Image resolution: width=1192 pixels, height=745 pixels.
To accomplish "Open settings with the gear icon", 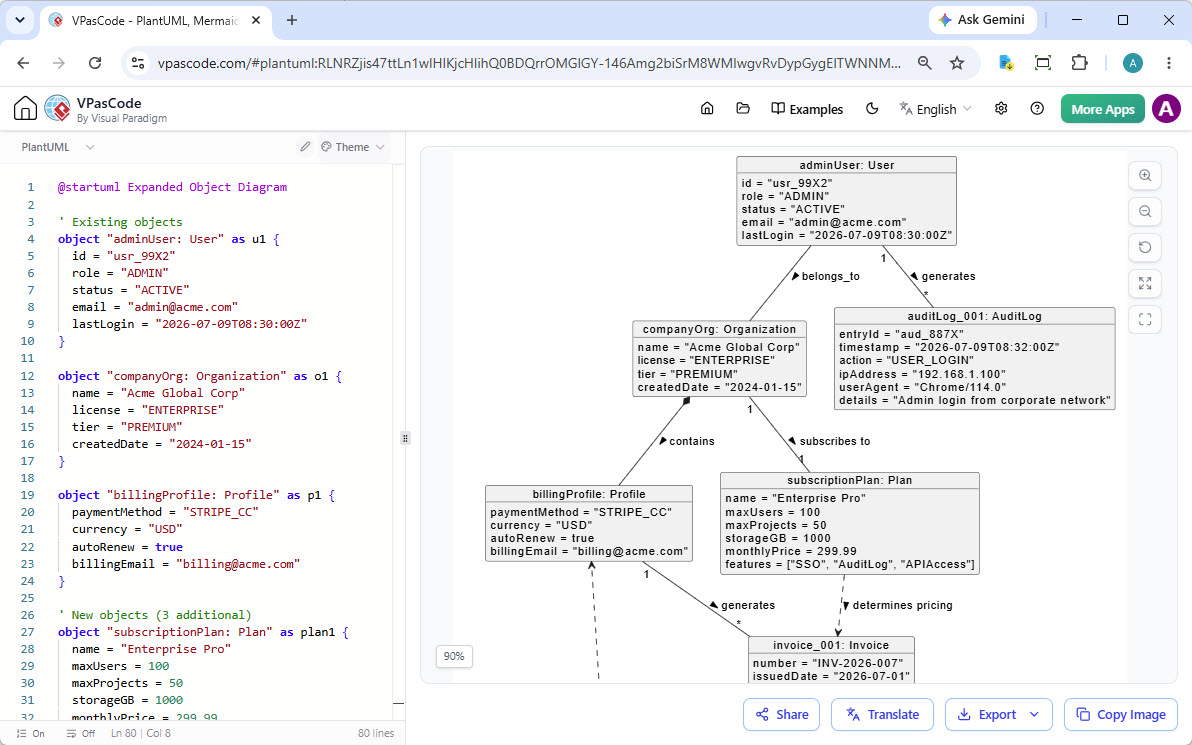I will (x=1001, y=109).
